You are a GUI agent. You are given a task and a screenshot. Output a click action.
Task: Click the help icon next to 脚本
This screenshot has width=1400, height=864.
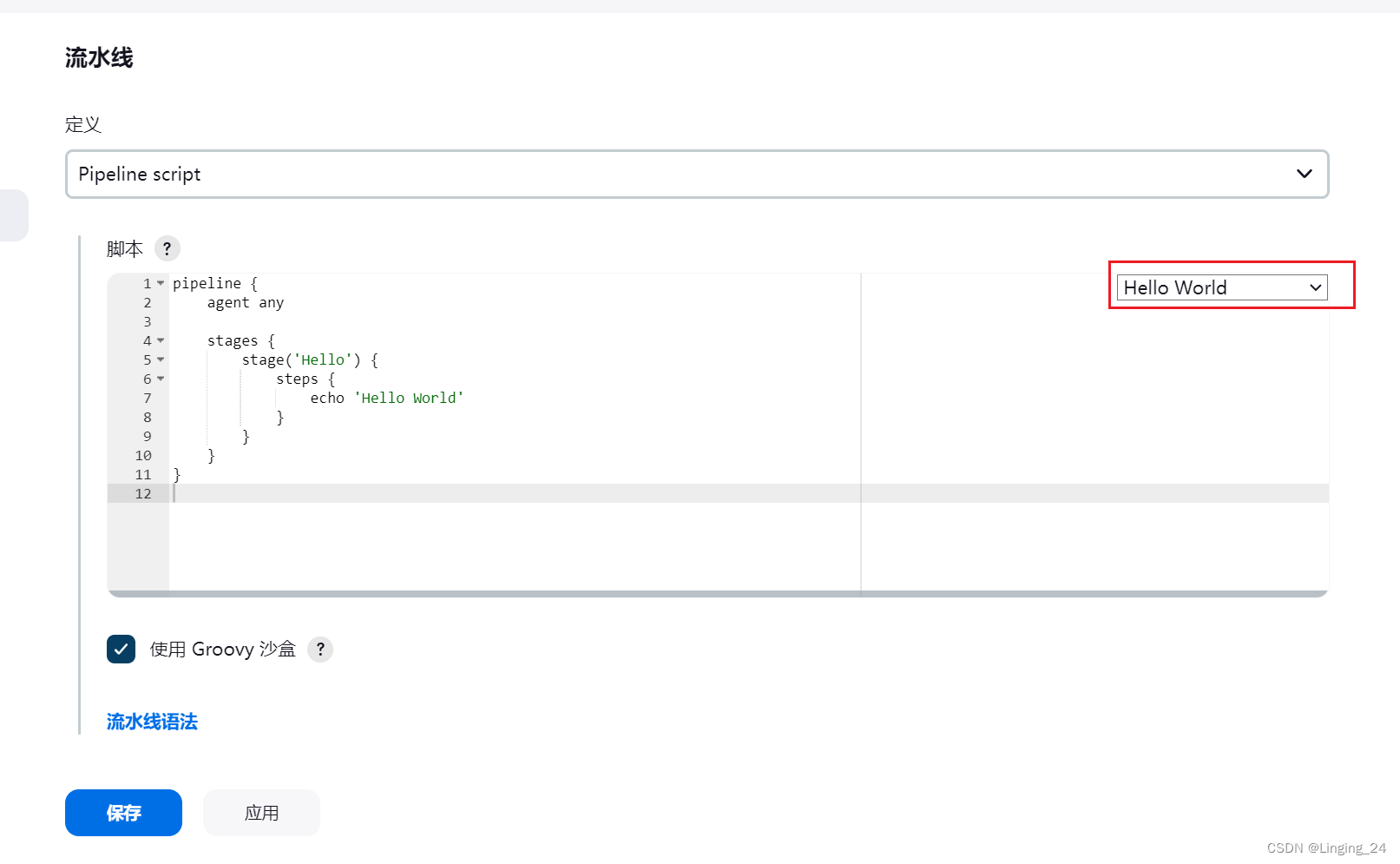tap(168, 248)
